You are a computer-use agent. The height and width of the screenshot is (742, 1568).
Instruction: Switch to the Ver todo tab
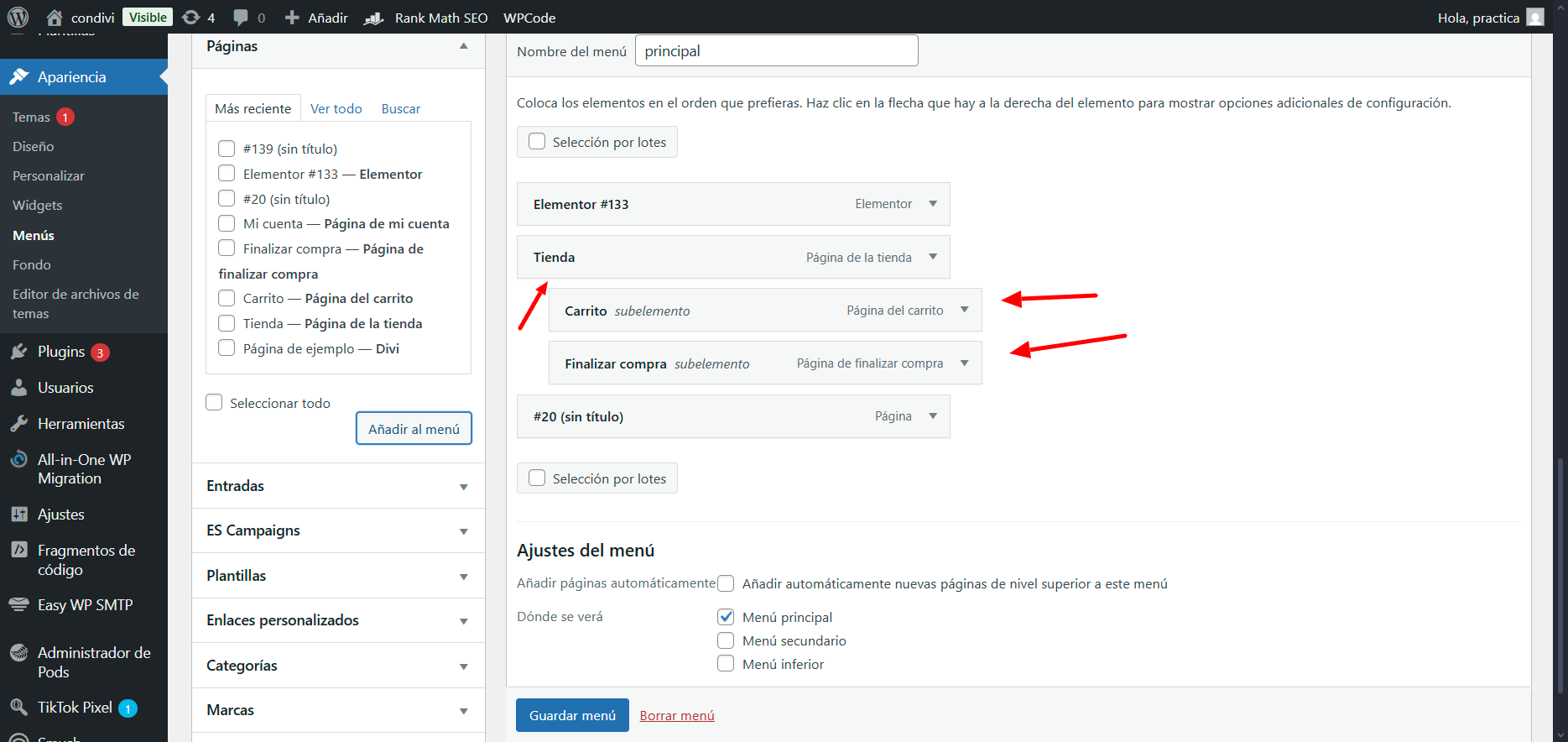(336, 109)
